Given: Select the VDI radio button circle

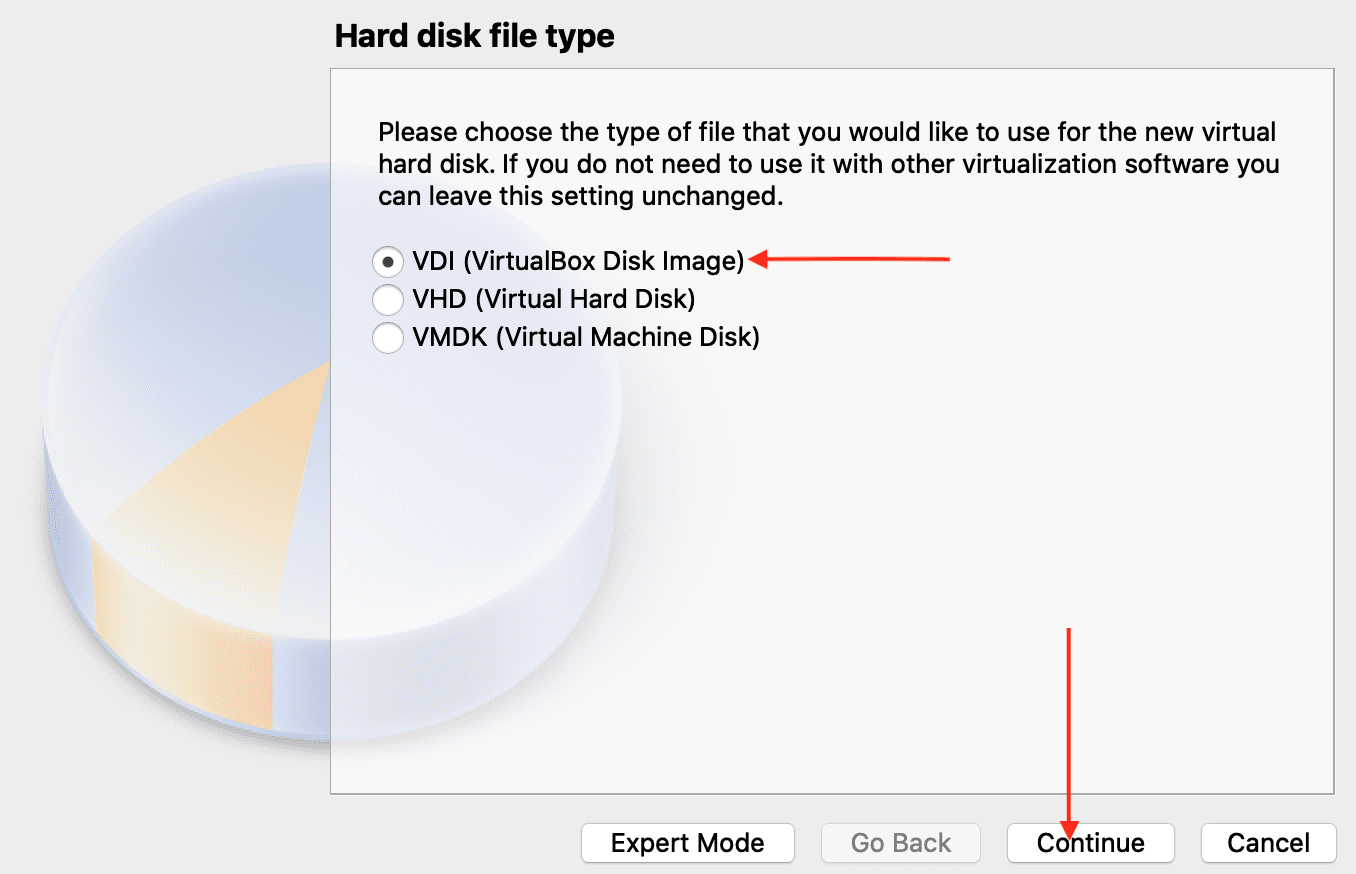Looking at the screenshot, I should pos(387,262).
